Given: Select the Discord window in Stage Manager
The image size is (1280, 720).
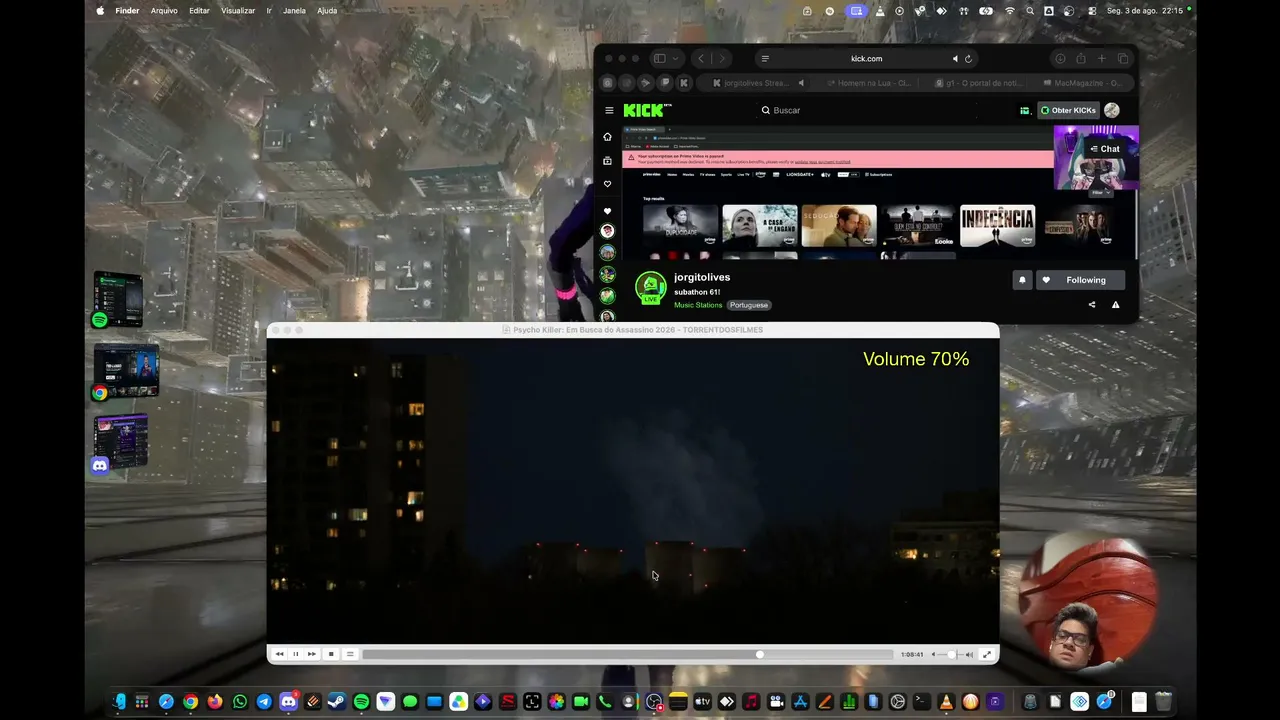Looking at the screenshot, I should [x=120, y=443].
